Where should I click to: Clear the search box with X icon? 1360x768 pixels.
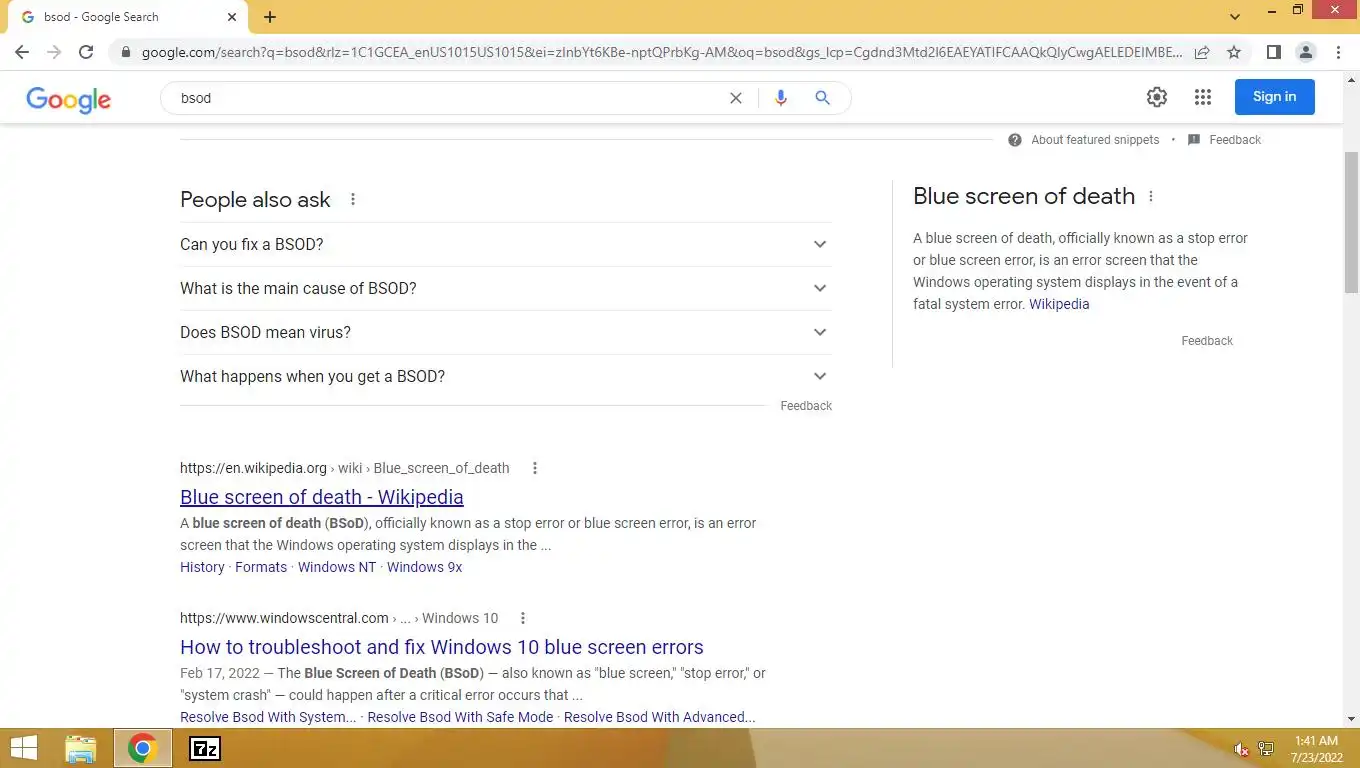(736, 98)
